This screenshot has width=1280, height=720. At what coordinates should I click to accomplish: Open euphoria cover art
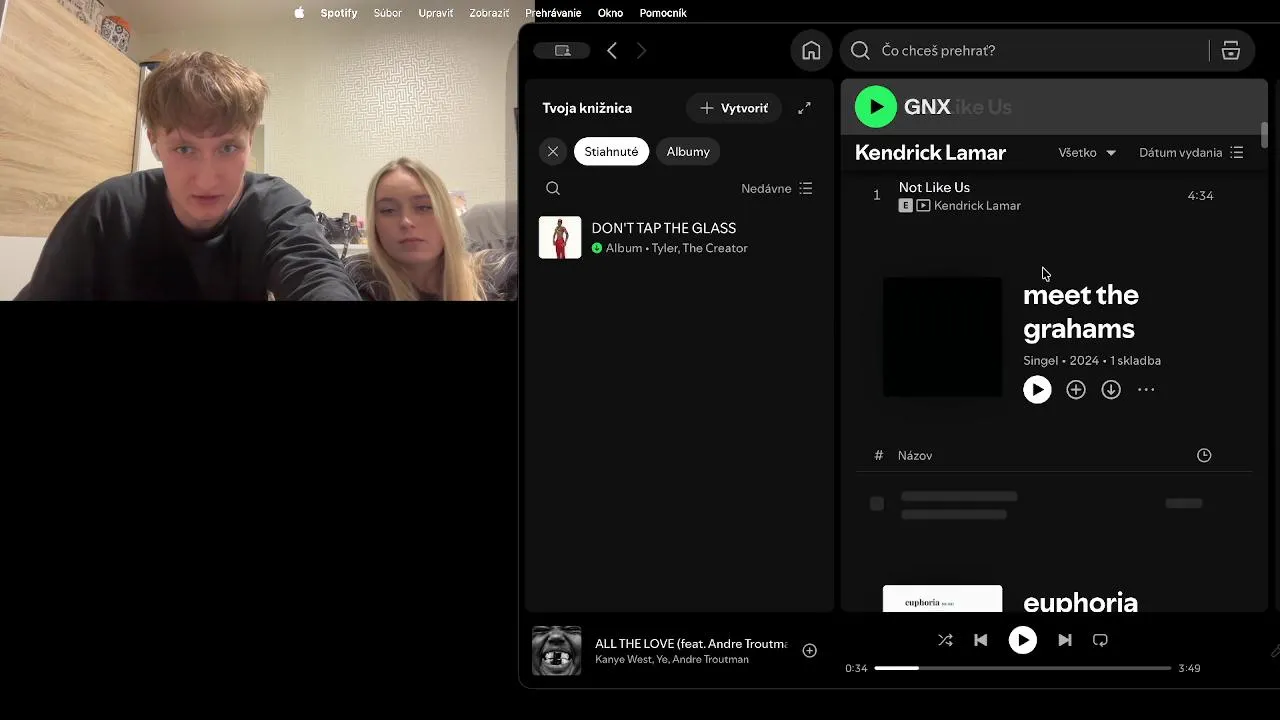point(942,598)
